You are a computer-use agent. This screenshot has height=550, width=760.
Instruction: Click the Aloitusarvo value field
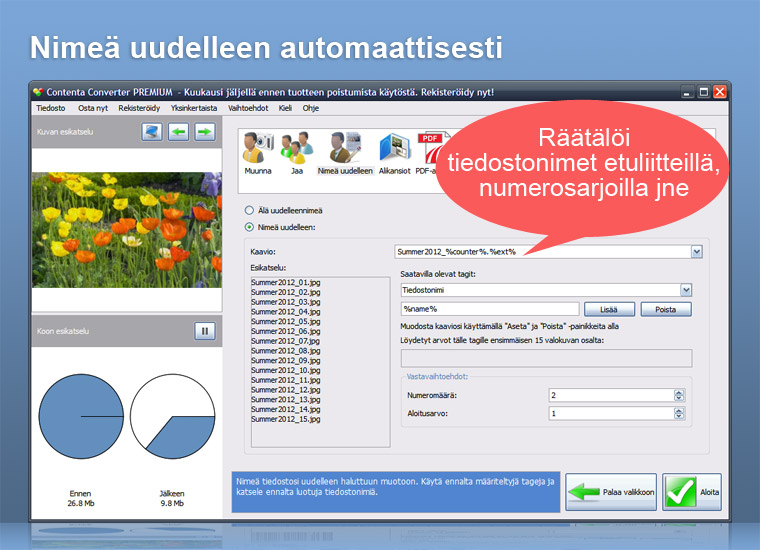coord(611,414)
